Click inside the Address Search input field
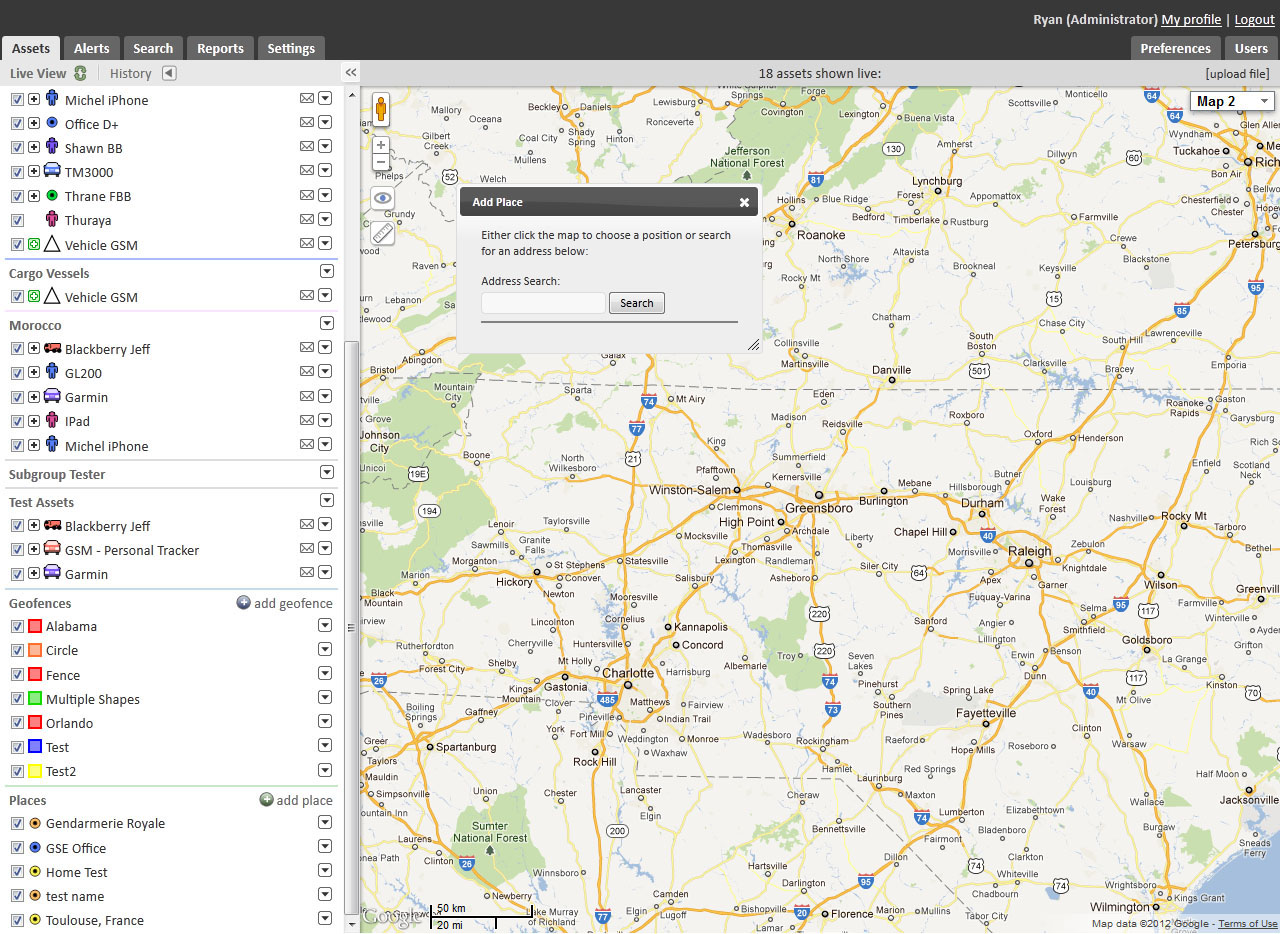 pos(543,302)
